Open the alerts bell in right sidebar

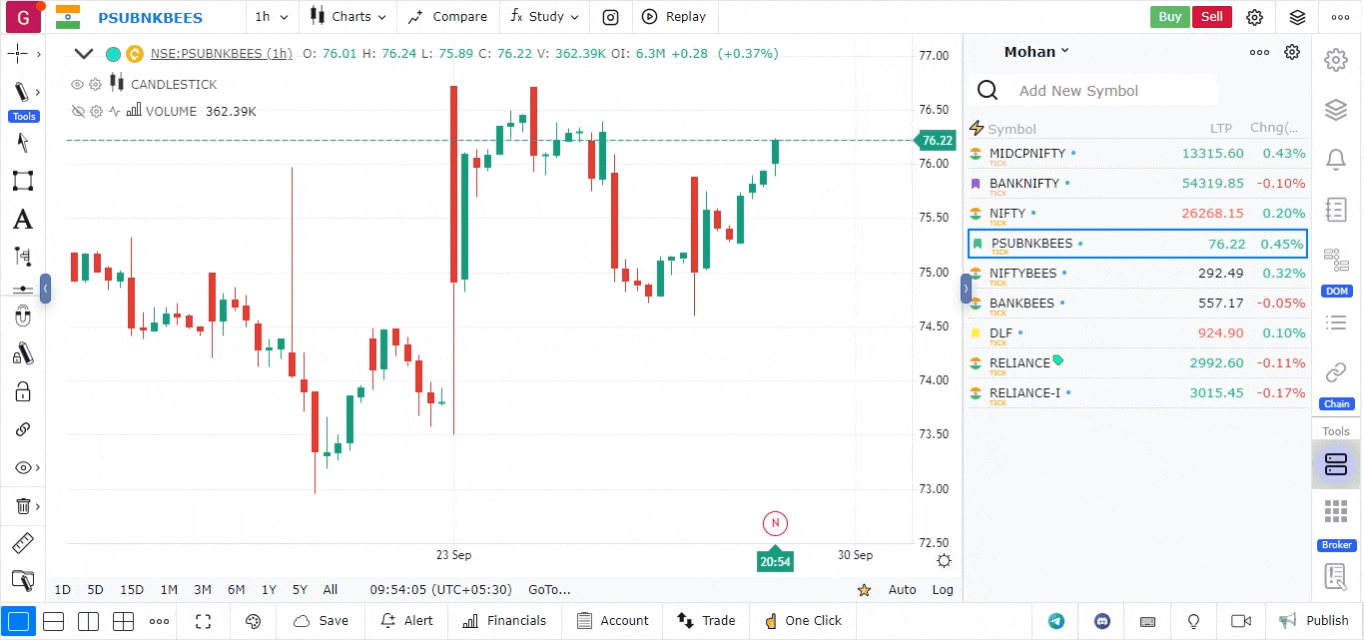pyautogui.click(x=1335, y=160)
